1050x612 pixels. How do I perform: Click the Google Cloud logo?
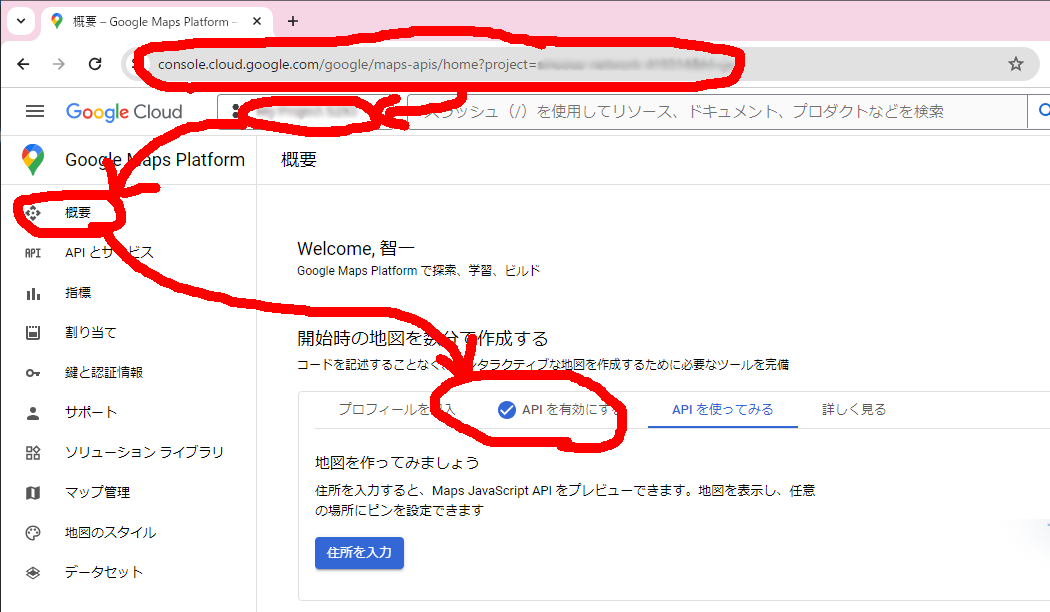tap(124, 112)
